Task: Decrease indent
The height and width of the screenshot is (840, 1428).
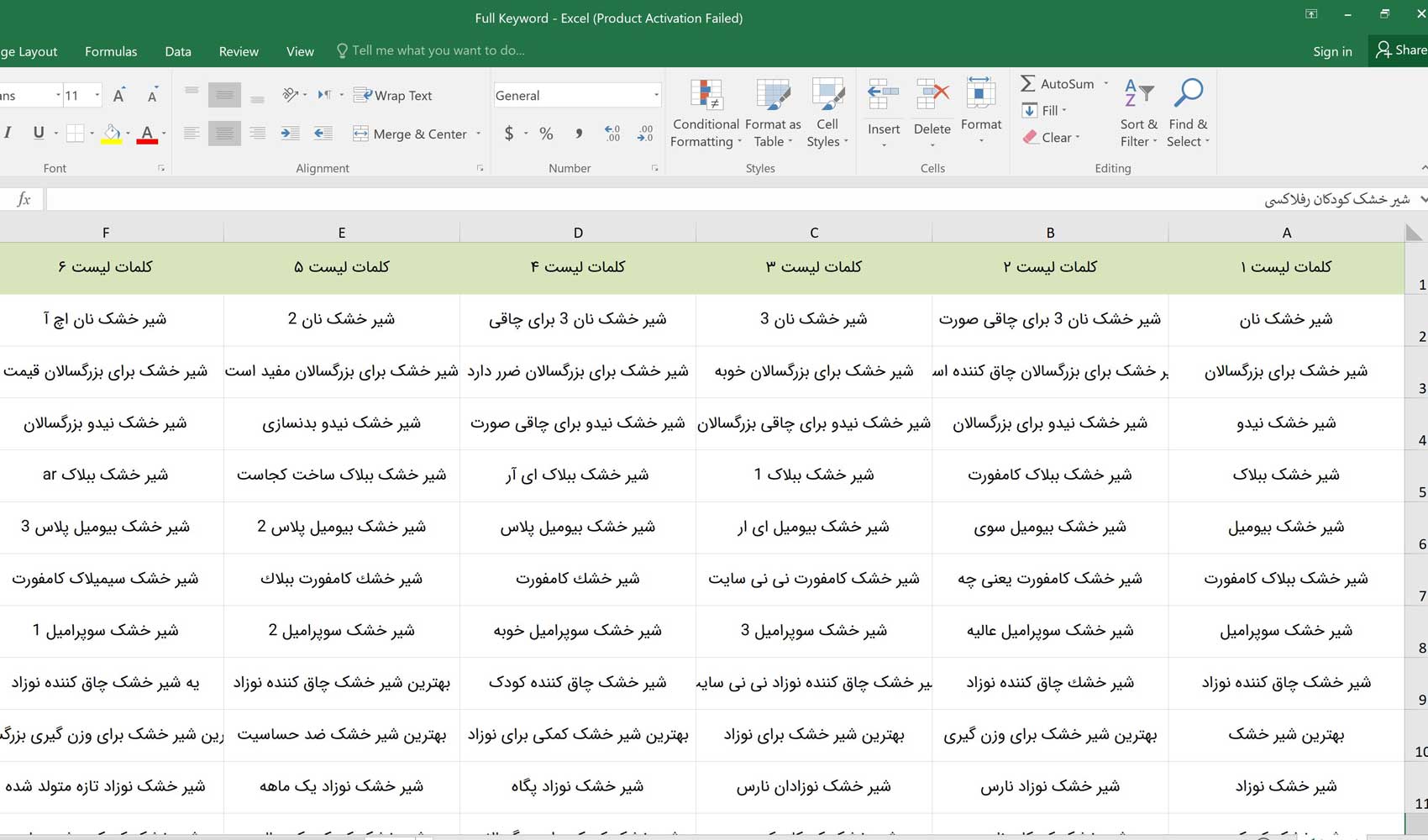Action: click(x=323, y=133)
